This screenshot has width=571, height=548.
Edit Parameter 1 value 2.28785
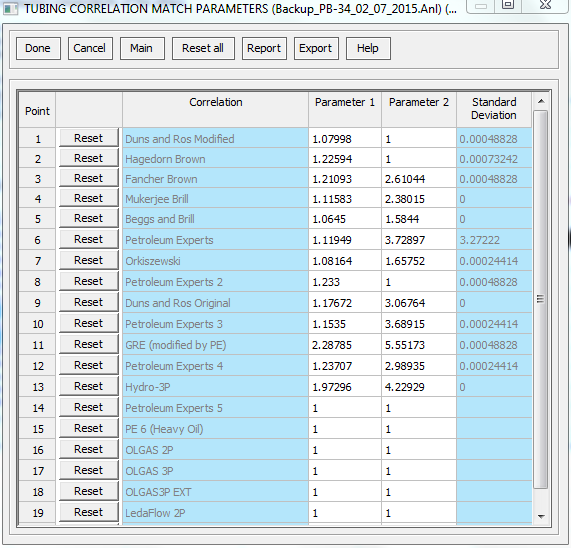[x=345, y=344]
